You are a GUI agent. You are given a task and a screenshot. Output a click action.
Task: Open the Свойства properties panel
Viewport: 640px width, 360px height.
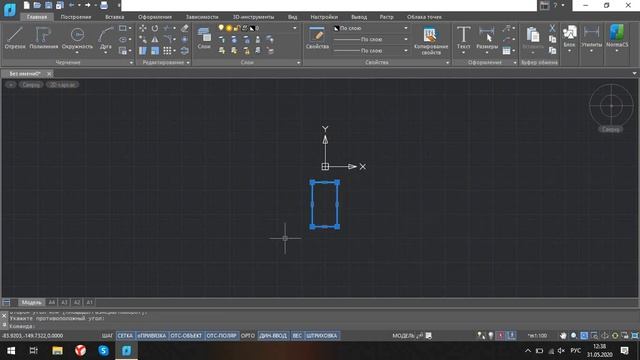click(x=317, y=38)
